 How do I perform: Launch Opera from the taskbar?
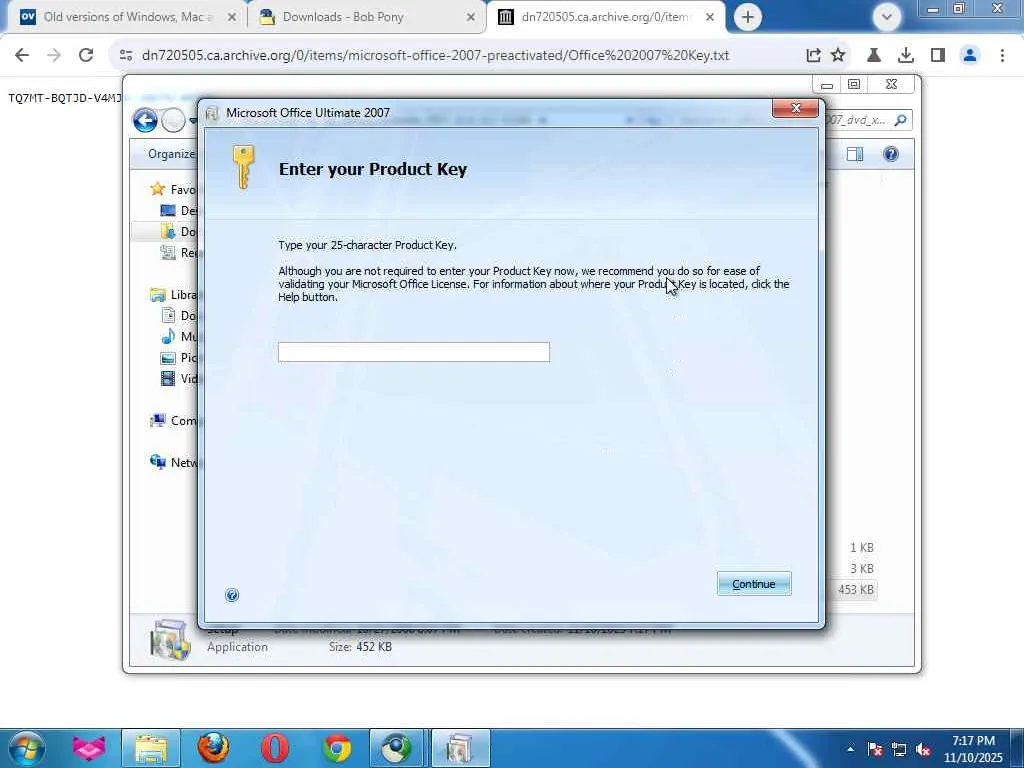pos(275,748)
